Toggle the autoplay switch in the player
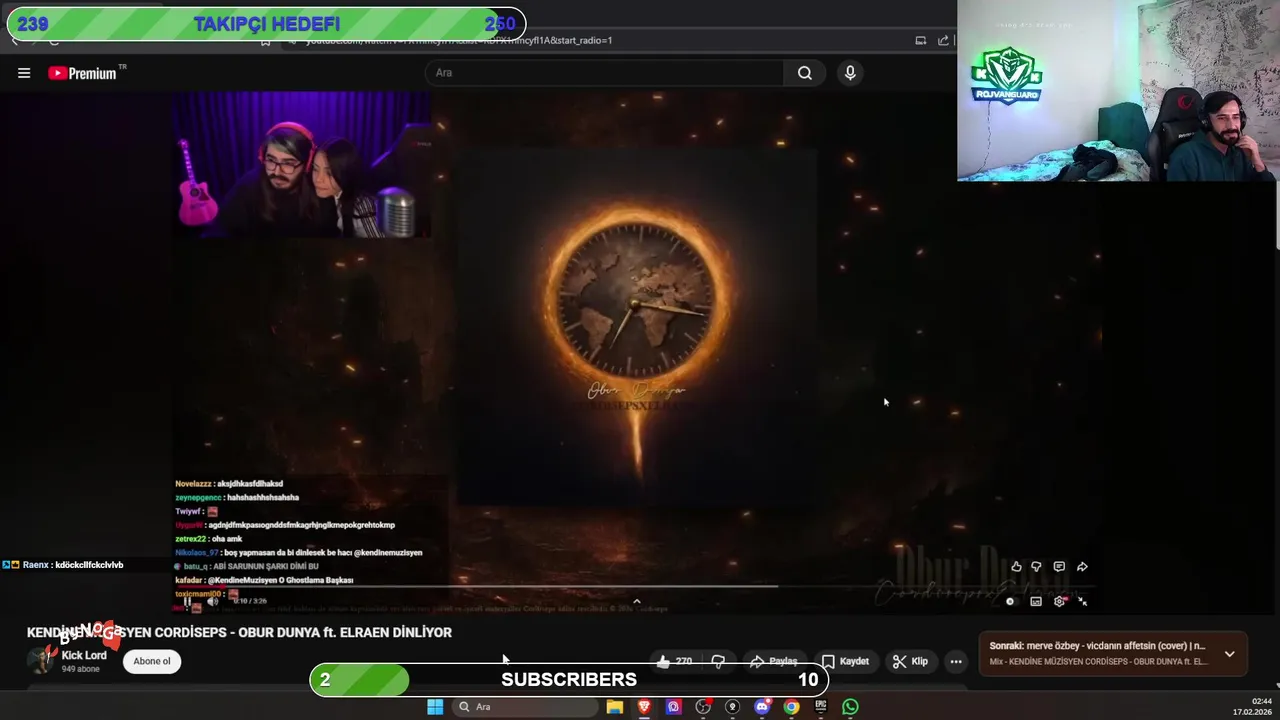The width and height of the screenshot is (1280, 720). [1010, 601]
